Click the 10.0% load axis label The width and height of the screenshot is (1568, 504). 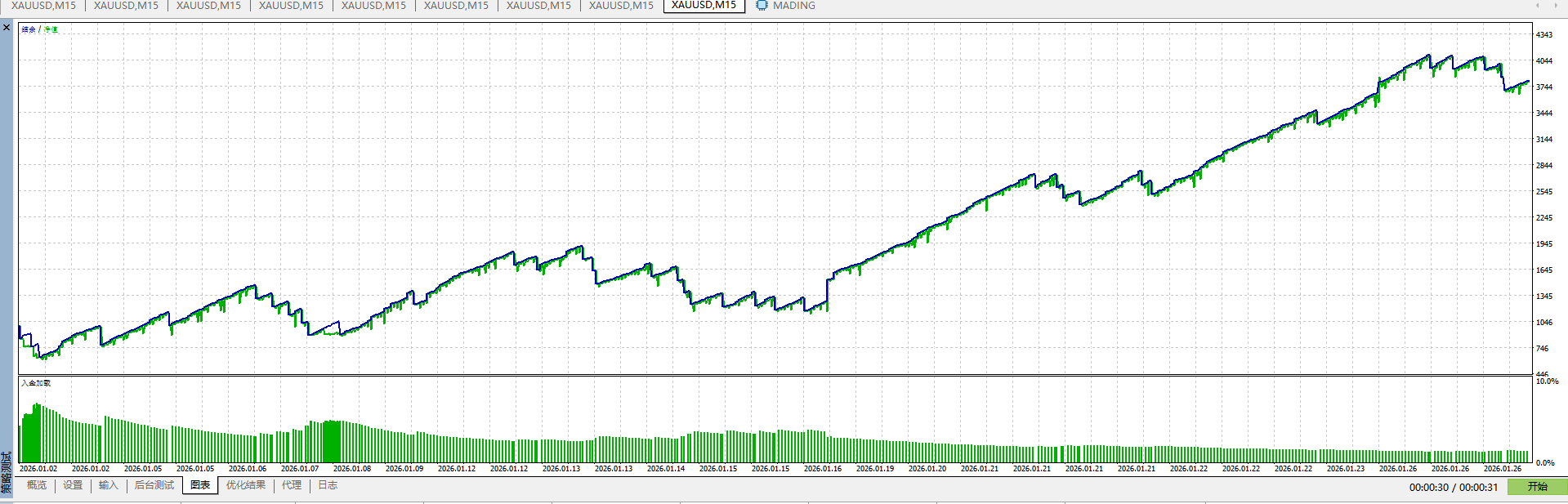[x=1547, y=381]
